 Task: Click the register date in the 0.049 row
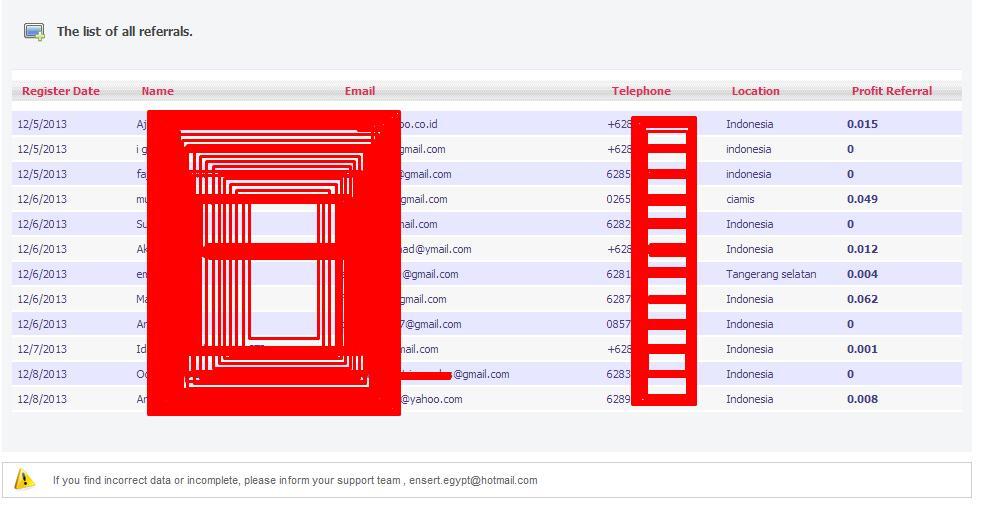tap(42, 199)
